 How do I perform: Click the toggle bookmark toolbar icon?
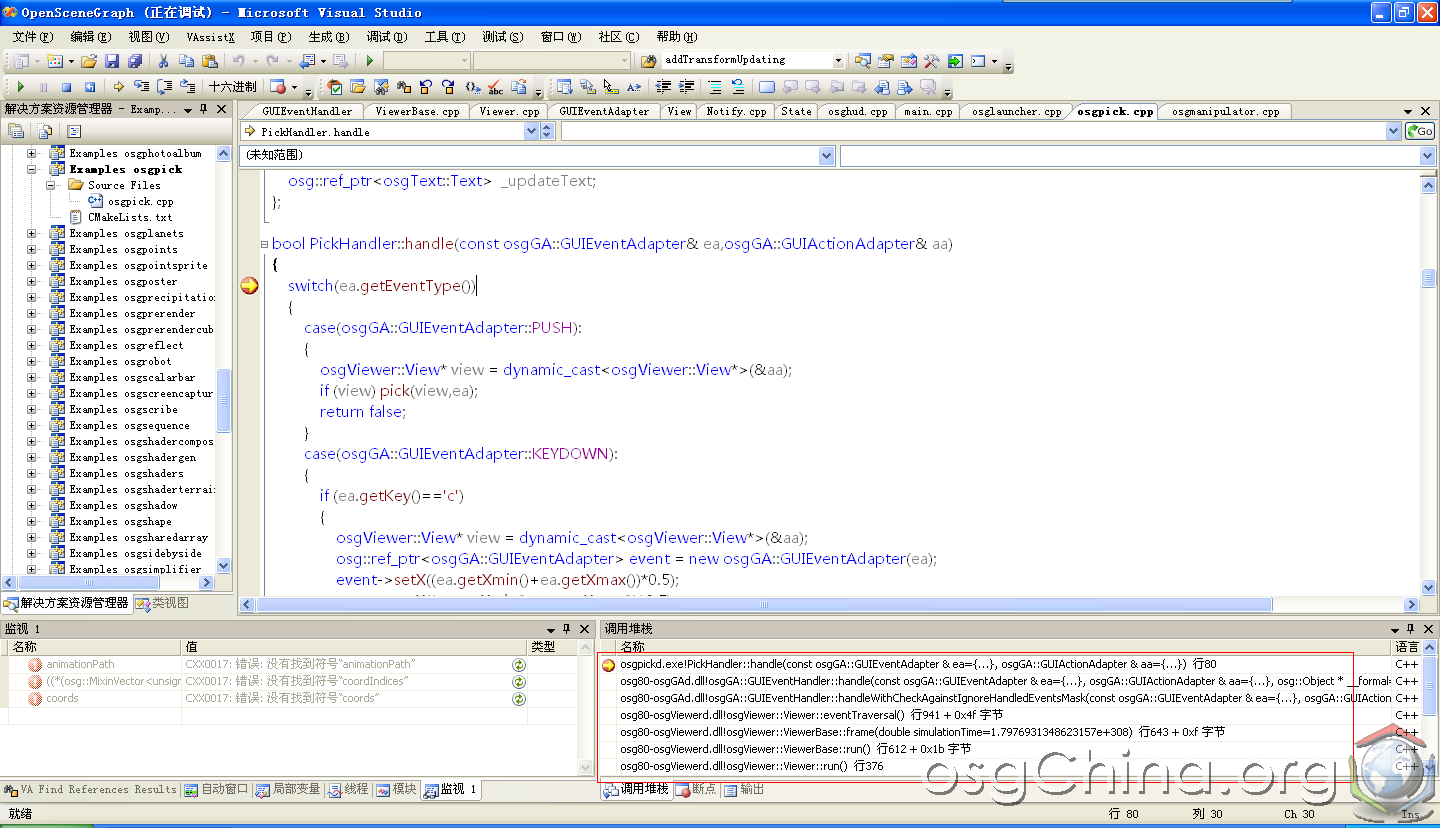[x=767, y=87]
